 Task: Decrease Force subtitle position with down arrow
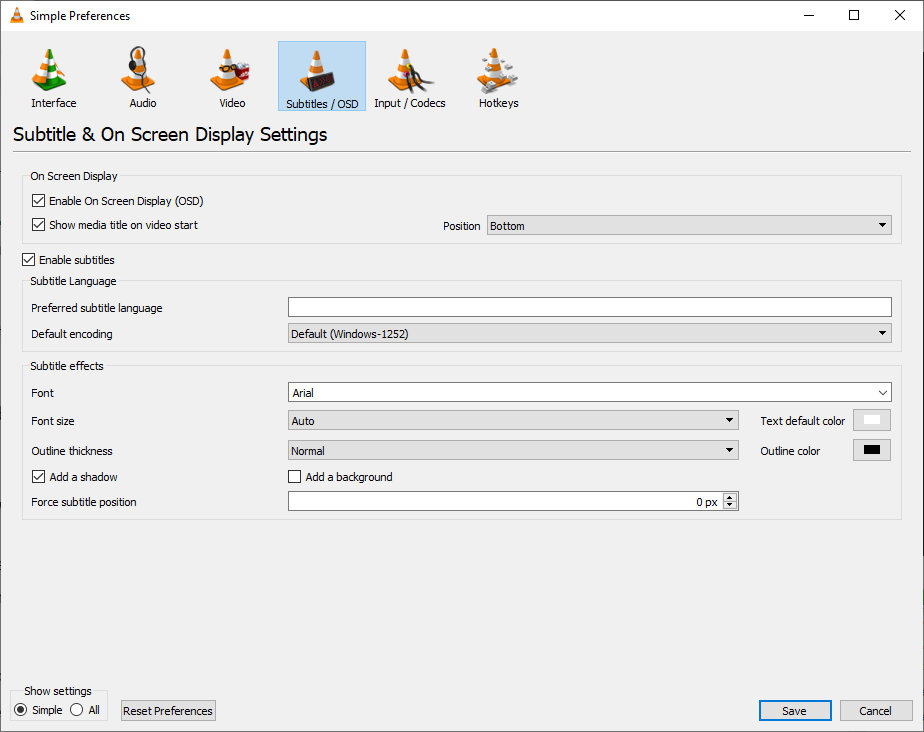pos(730,506)
